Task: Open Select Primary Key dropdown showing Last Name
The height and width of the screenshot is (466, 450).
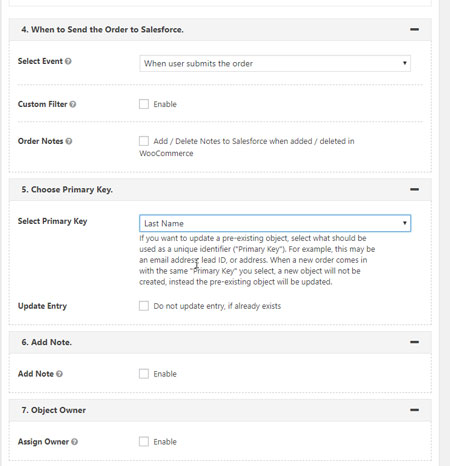Action: (x=275, y=223)
